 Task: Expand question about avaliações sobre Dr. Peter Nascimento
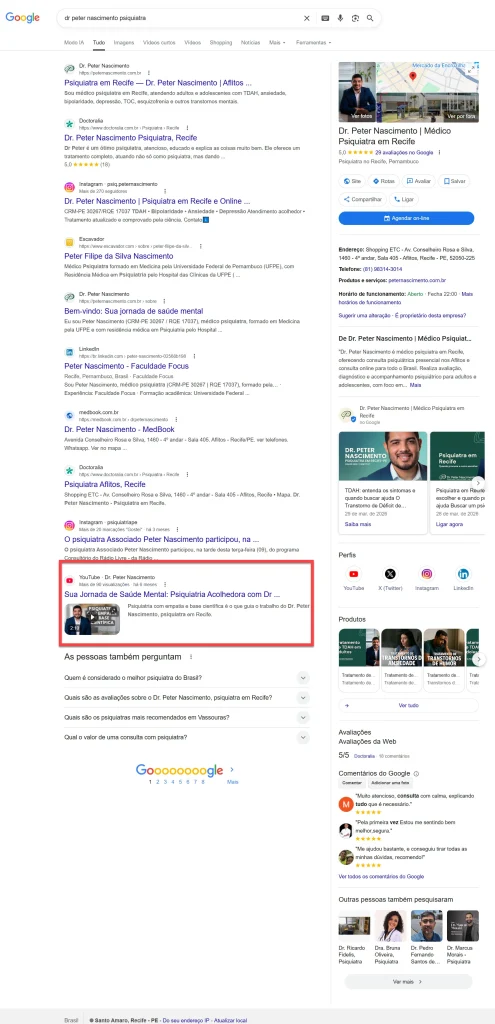pos(187,697)
